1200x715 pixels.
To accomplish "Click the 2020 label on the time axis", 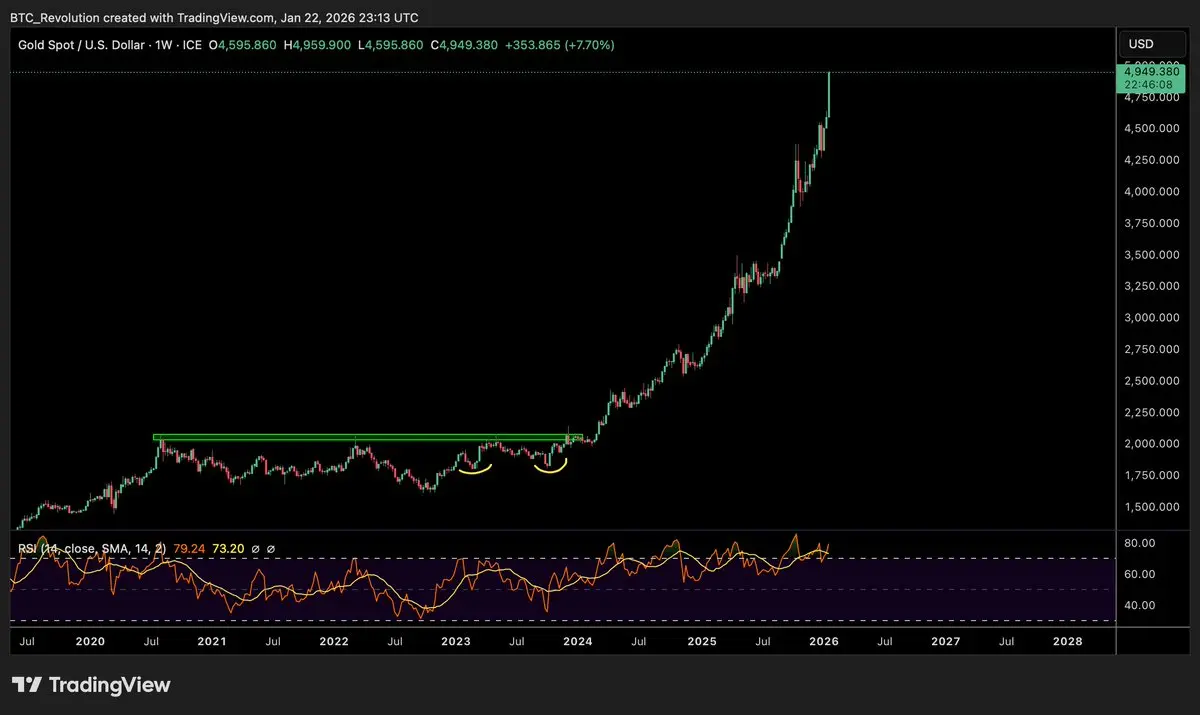I will (x=89, y=641).
